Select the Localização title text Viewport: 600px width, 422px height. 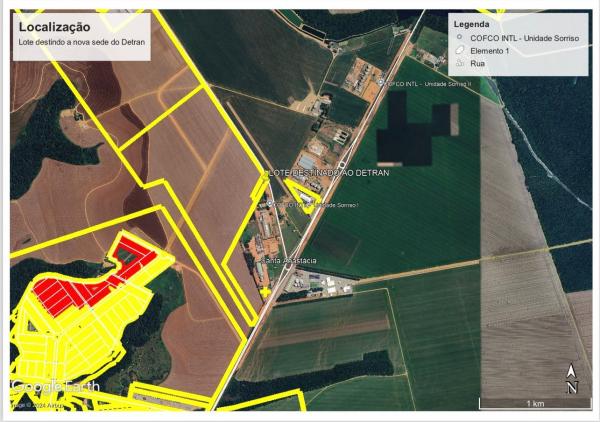54,26
